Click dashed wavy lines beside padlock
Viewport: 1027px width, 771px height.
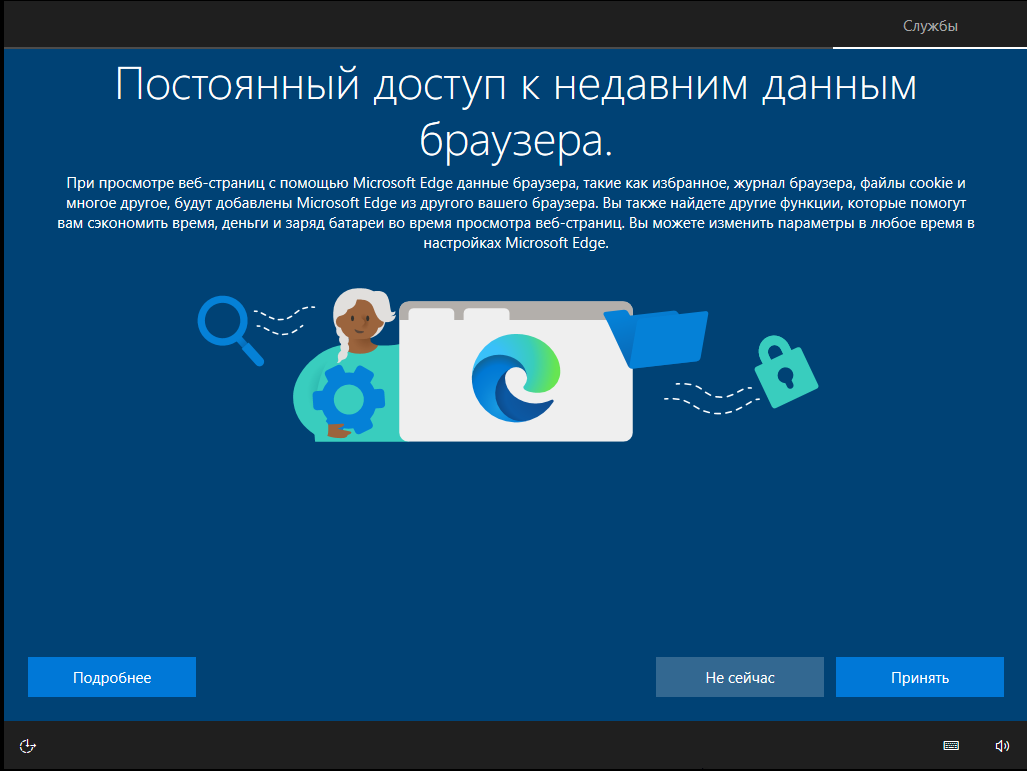point(711,398)
